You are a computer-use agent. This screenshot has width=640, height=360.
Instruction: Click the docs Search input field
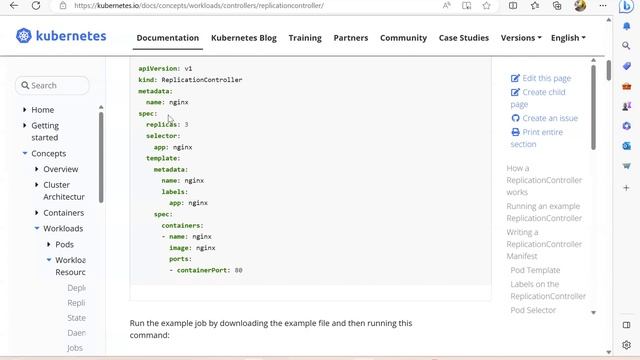[52, 85]
